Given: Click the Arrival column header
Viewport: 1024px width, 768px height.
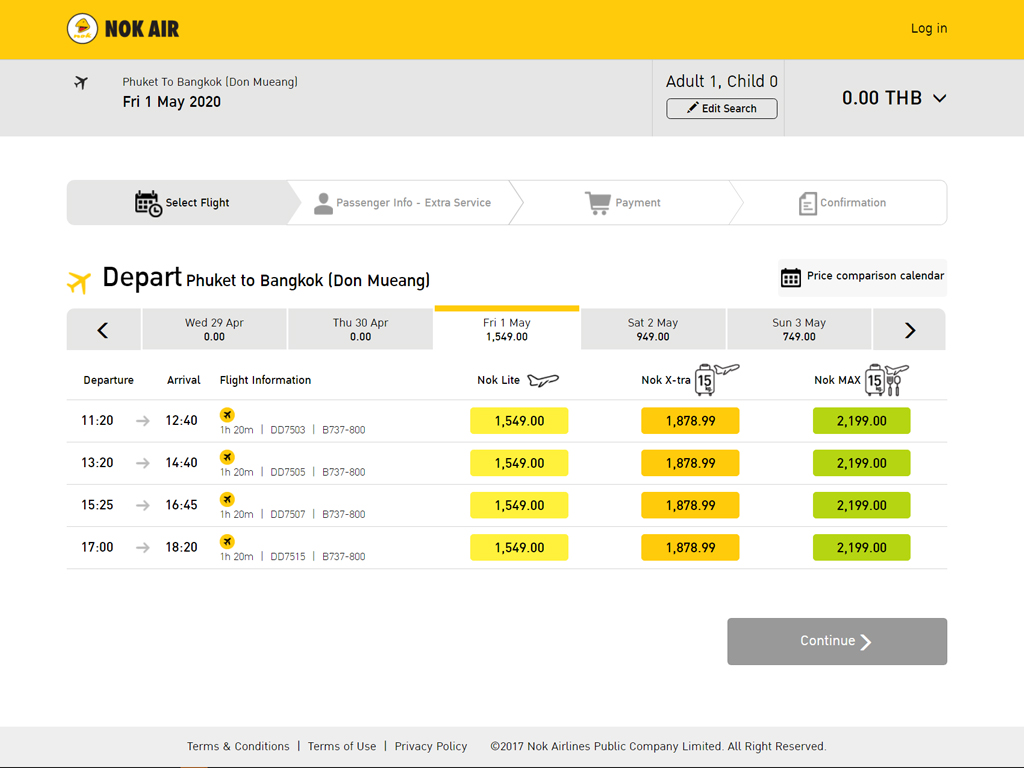Looking at the screenshot, I should pos(184,380).
